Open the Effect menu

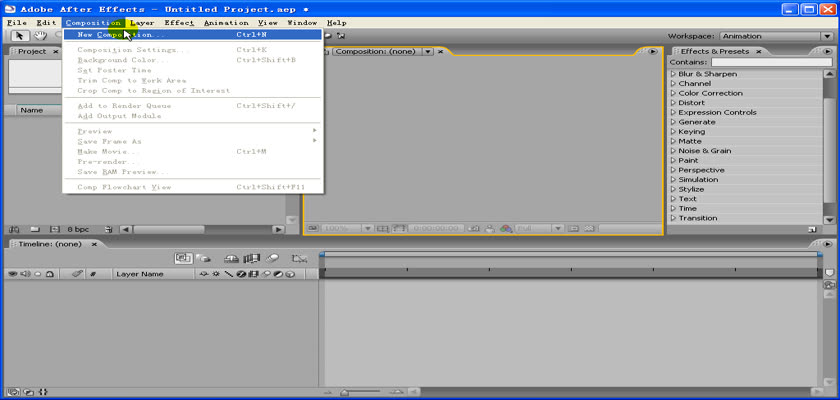point(179,23)
